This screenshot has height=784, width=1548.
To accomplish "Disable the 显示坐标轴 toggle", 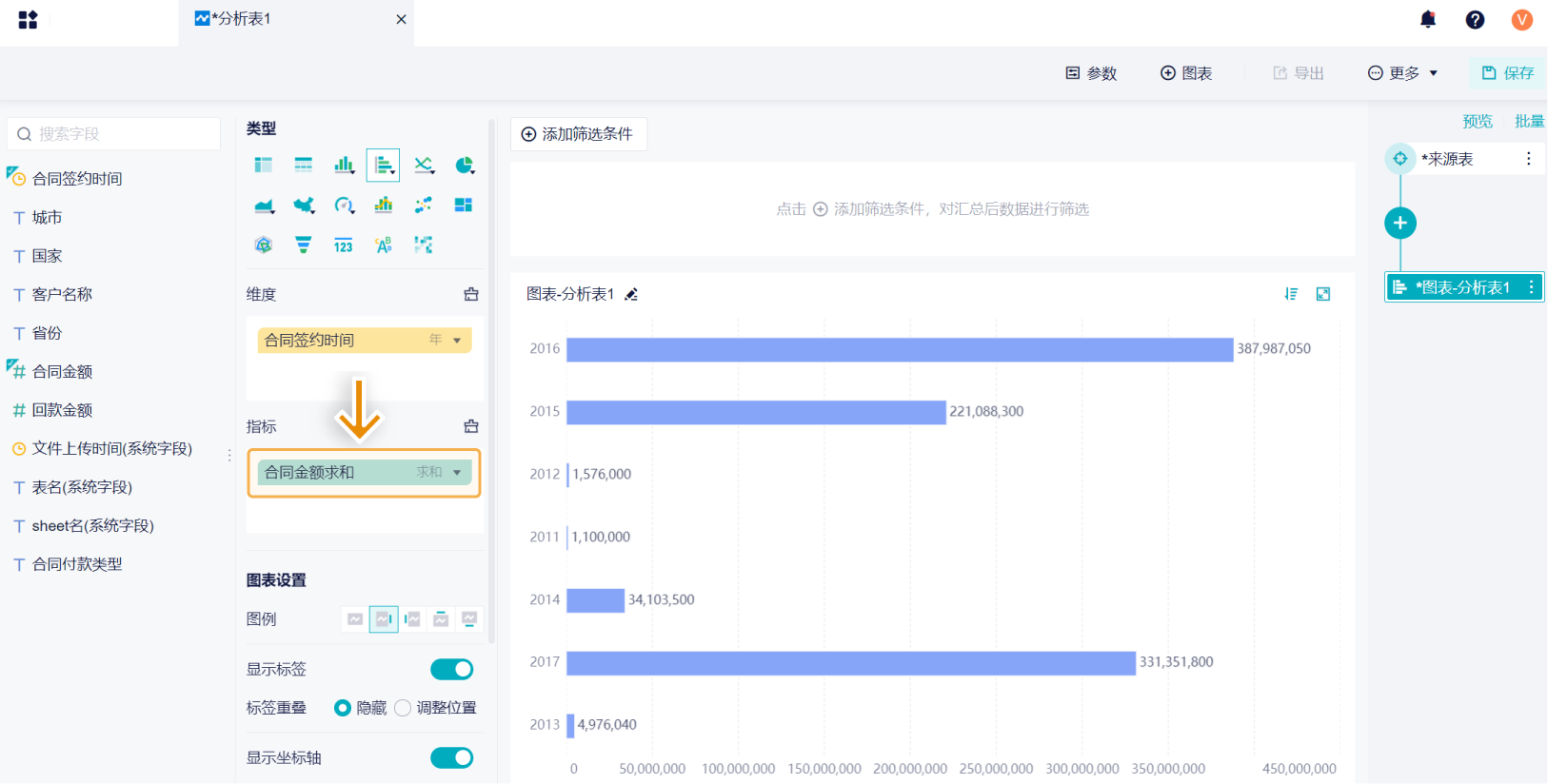I will pos(451,758).
